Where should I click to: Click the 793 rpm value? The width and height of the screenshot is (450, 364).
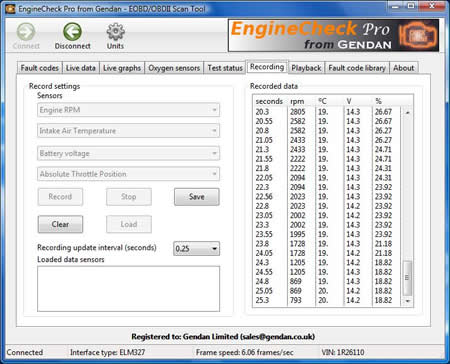point(295,300)
